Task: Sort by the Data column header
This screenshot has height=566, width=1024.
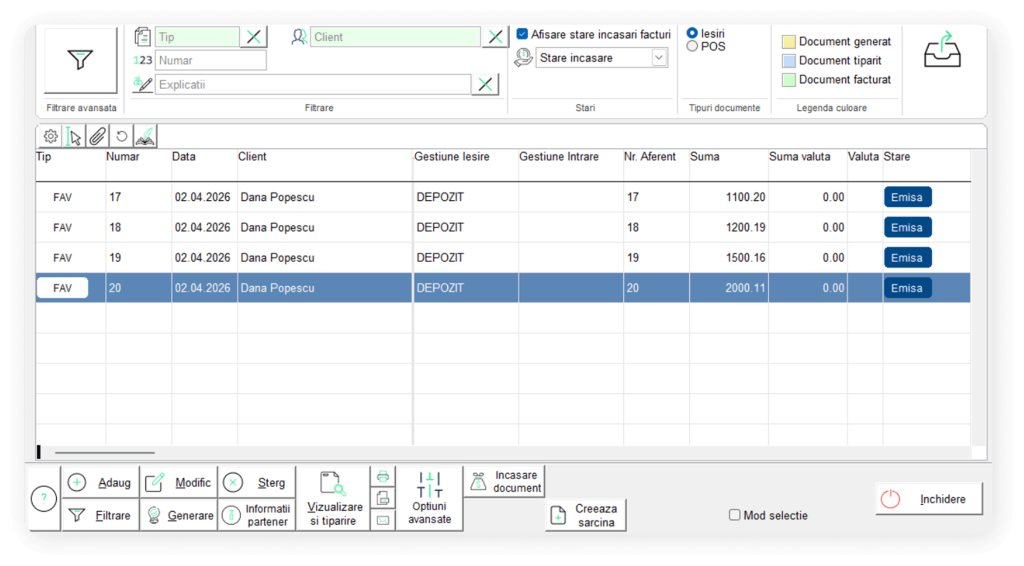Action: click(x=184, y=157)
